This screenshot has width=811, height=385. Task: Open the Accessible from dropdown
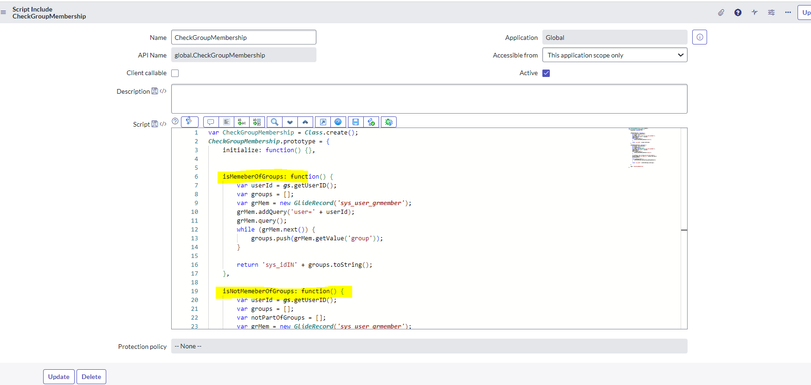614,55
